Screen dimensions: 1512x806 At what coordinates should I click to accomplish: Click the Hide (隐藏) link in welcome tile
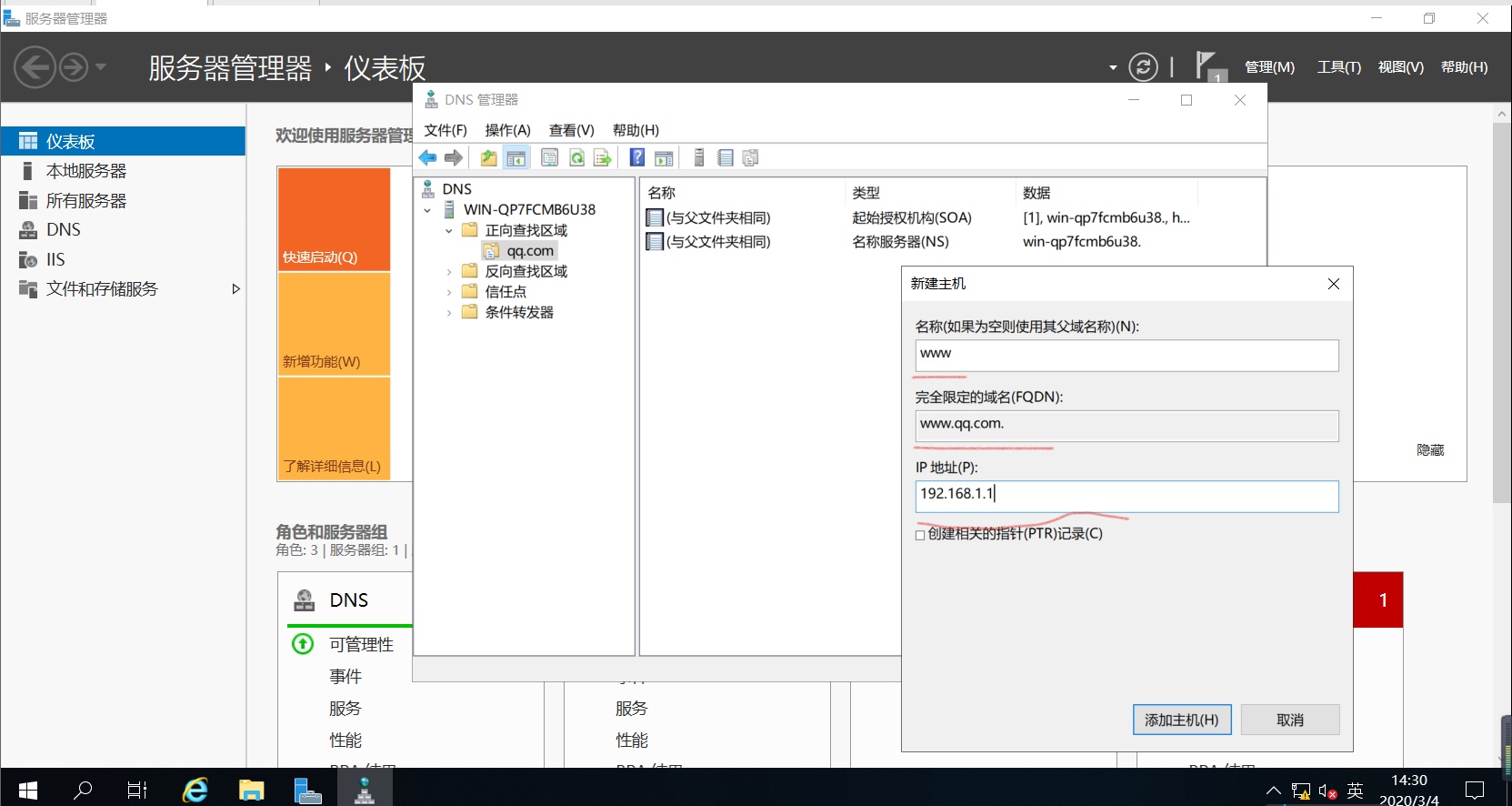click(1430, 450)
